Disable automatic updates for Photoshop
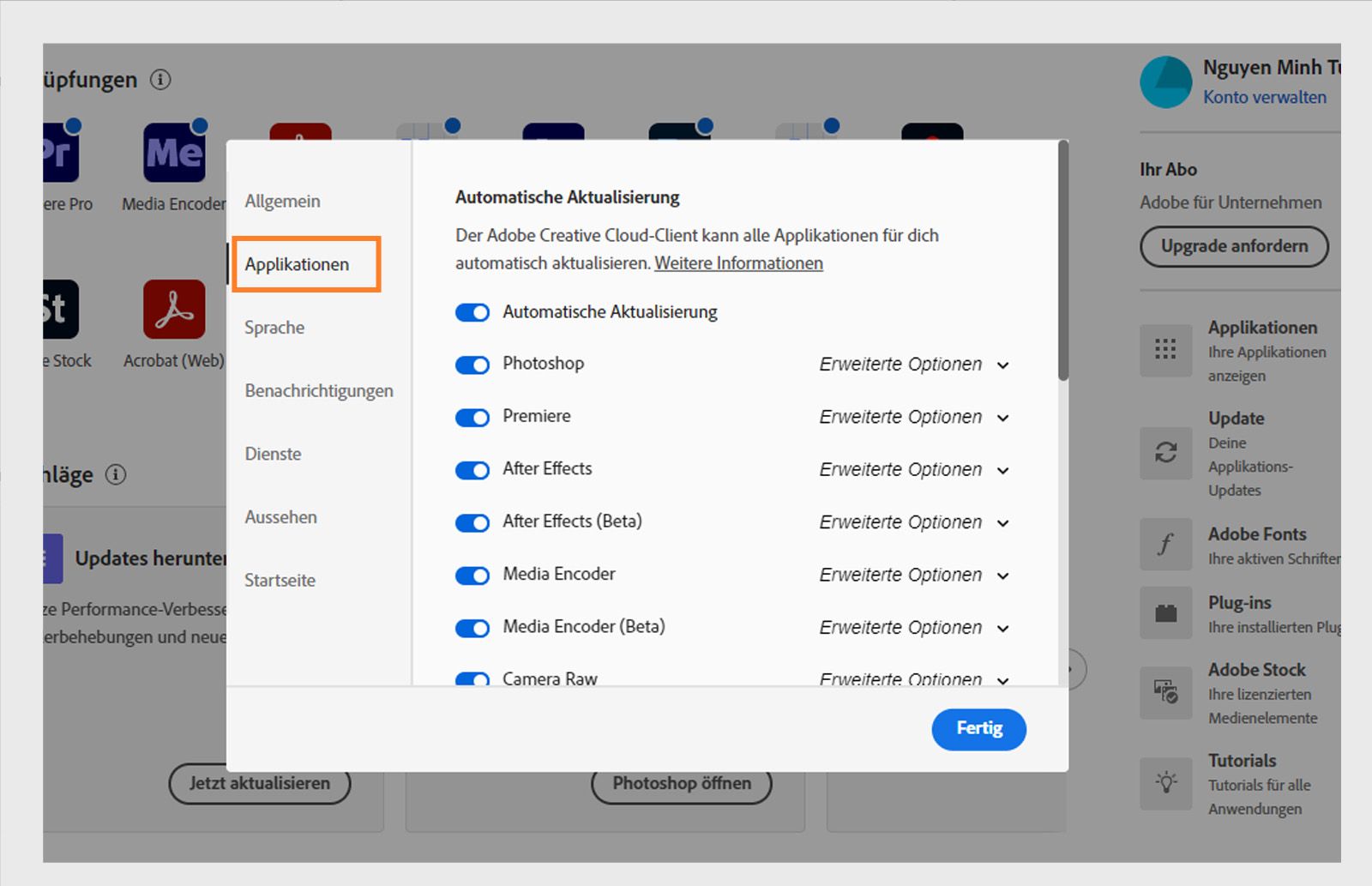Screen dimensions: 1372x886 coord(472,365)
